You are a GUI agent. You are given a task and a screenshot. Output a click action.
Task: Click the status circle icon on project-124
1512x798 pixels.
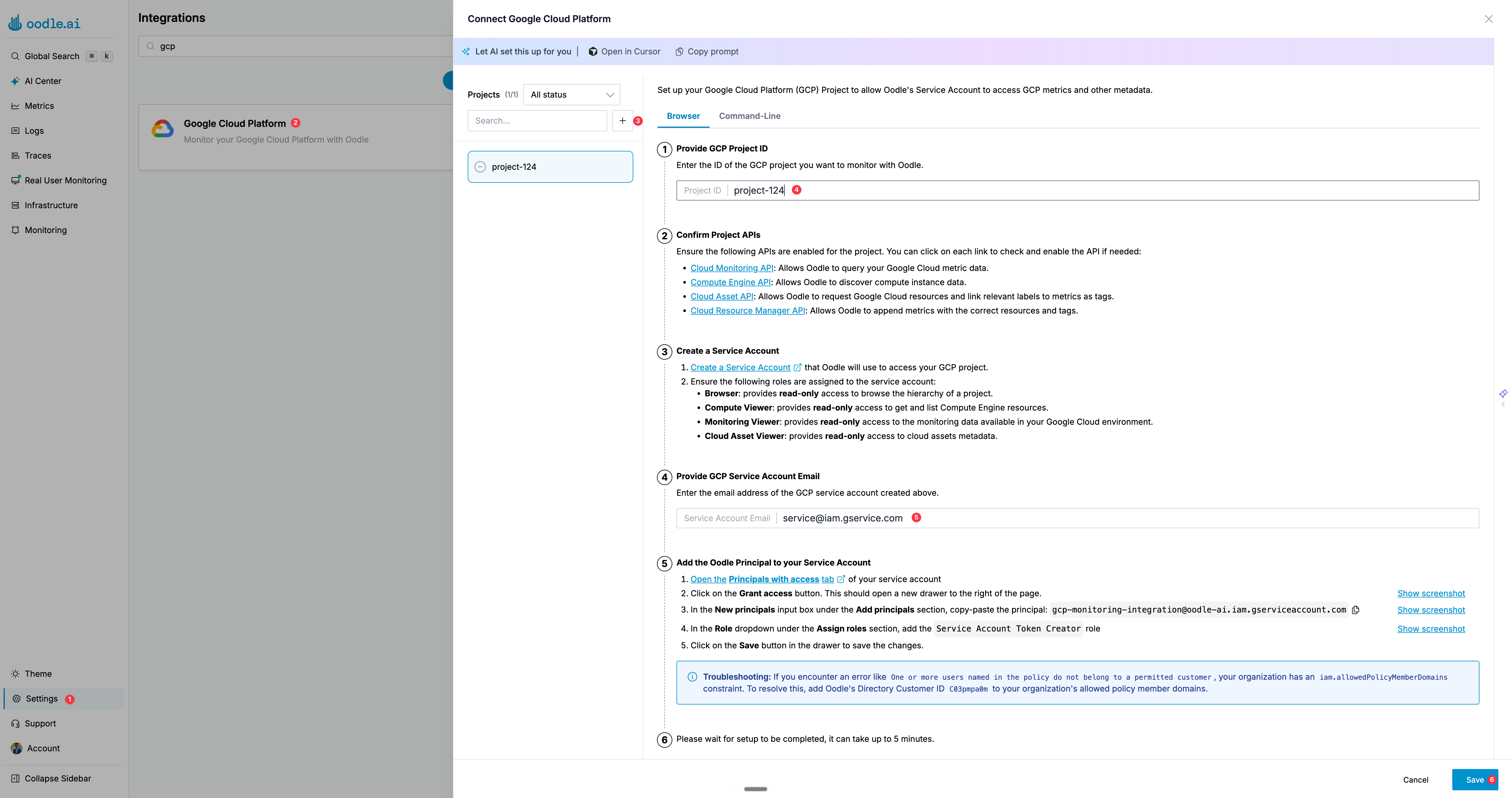click(480, 167)
